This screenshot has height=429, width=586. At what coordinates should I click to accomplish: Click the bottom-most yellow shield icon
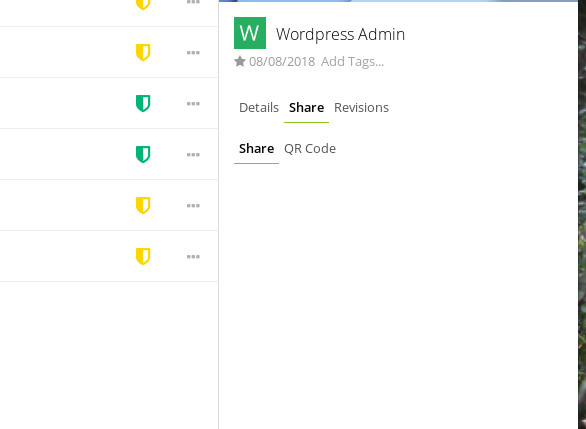pos(143,256)
